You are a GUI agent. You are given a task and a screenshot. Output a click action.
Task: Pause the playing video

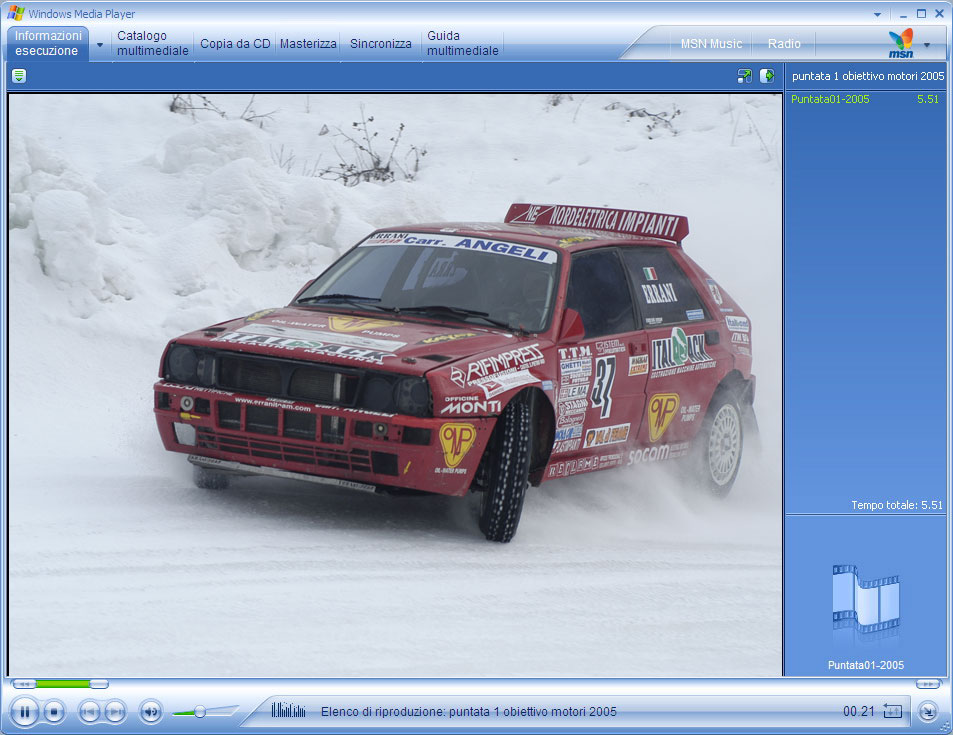coord(25,711)
